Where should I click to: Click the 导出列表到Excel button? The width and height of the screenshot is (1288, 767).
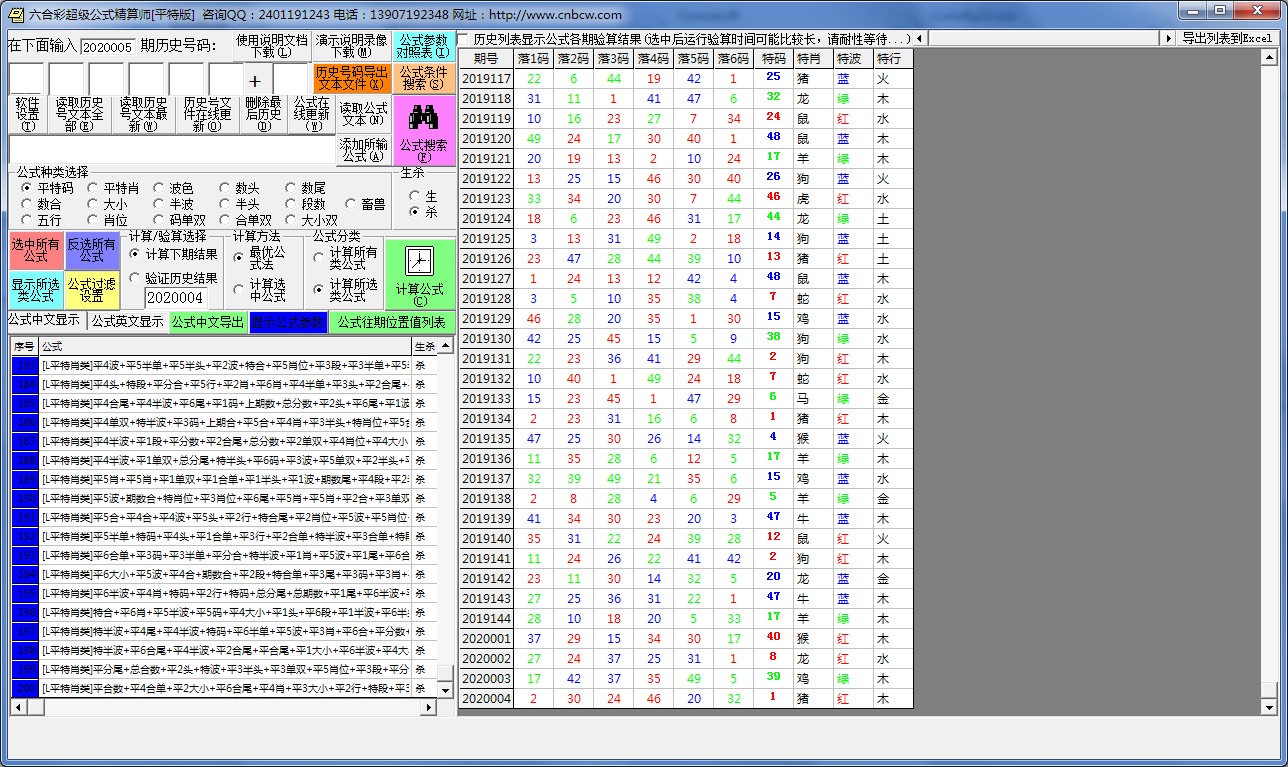point(1227,38)
